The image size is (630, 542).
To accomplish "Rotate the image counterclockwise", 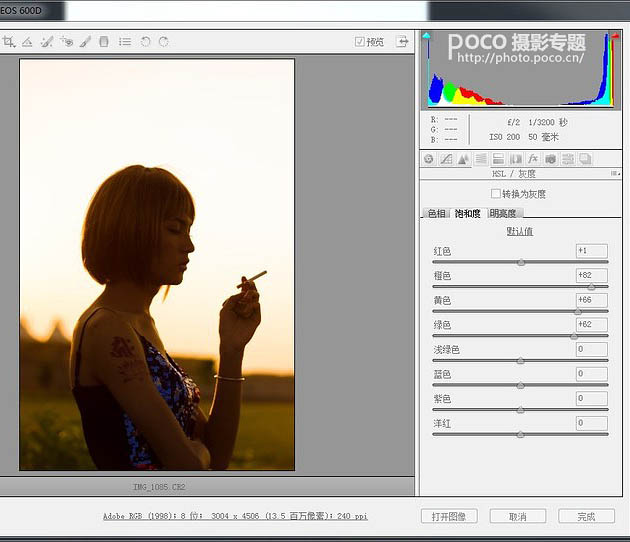I will (145, 42).
